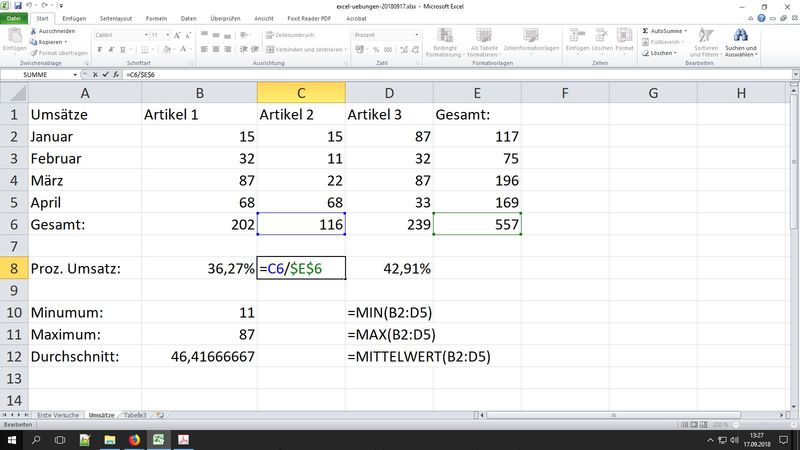Switch to the Erste Versuche sheet

point(58,414)
